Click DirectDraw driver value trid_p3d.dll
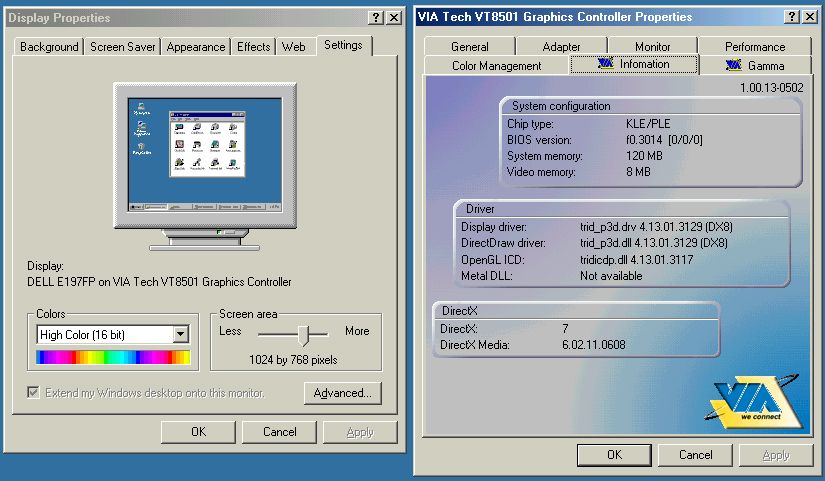 click(654, 243)
